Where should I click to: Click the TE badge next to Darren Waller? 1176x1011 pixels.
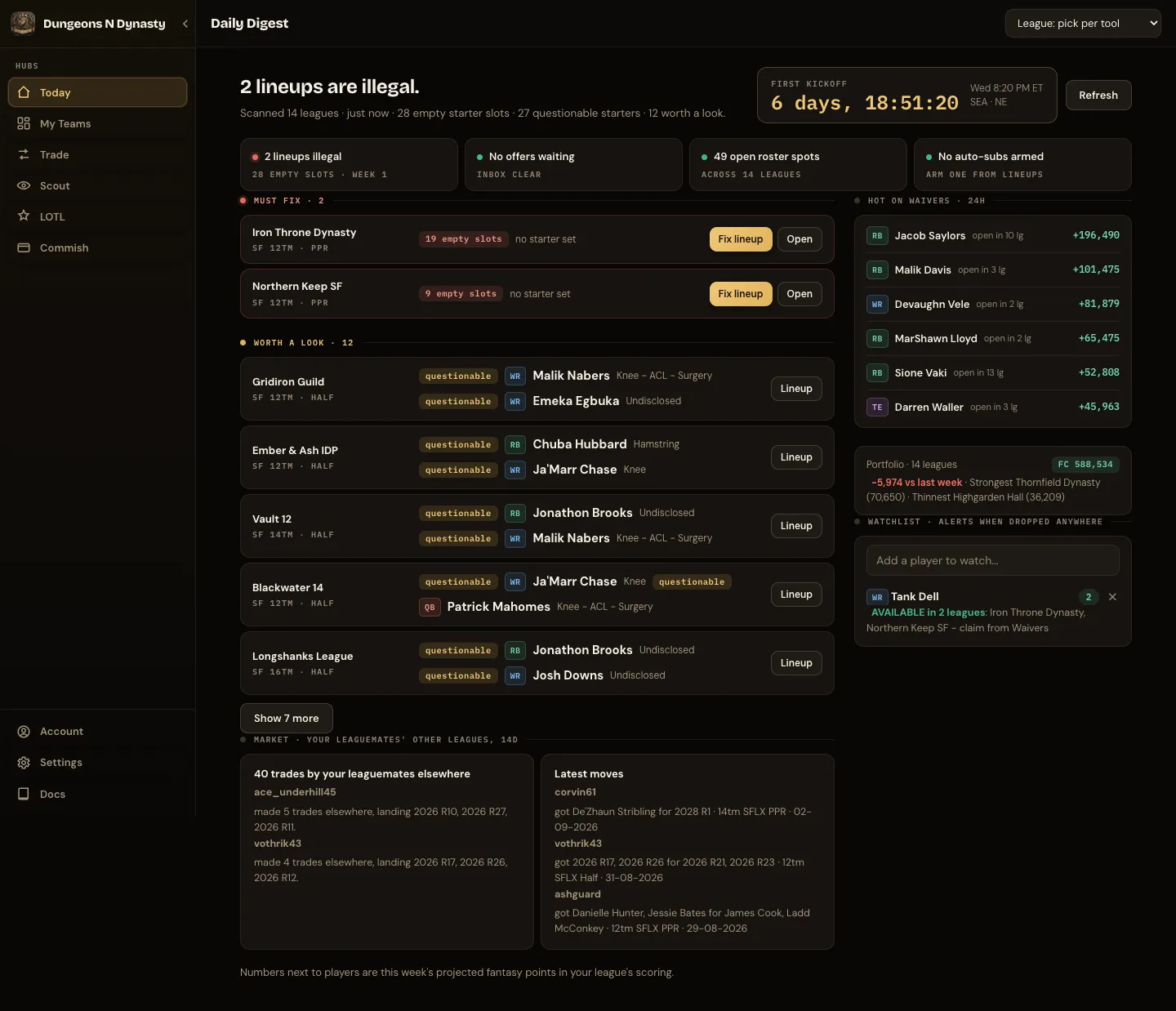coord(877,408)
